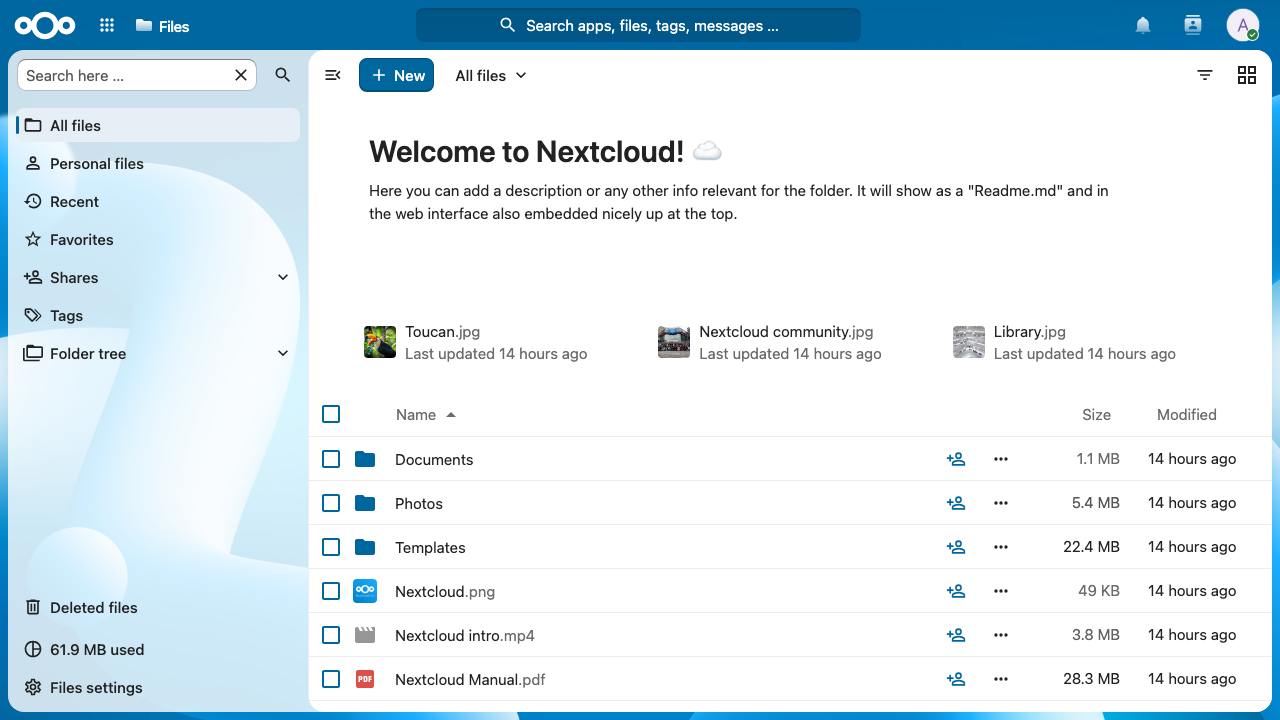Viewport: 1280px width, 720px height.
Task: Click the Nextcloud intro video file icon
Action: click(365, 635)
